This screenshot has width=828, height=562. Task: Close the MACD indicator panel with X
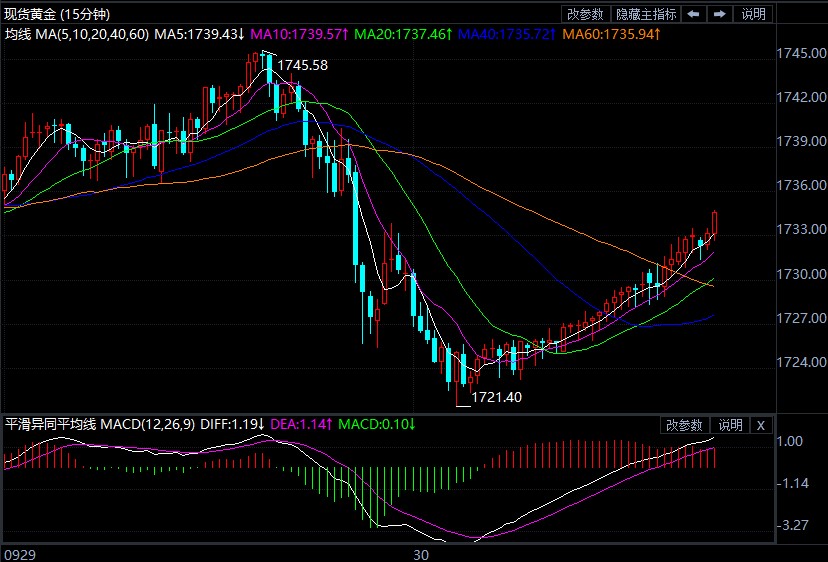click(760, 426)
